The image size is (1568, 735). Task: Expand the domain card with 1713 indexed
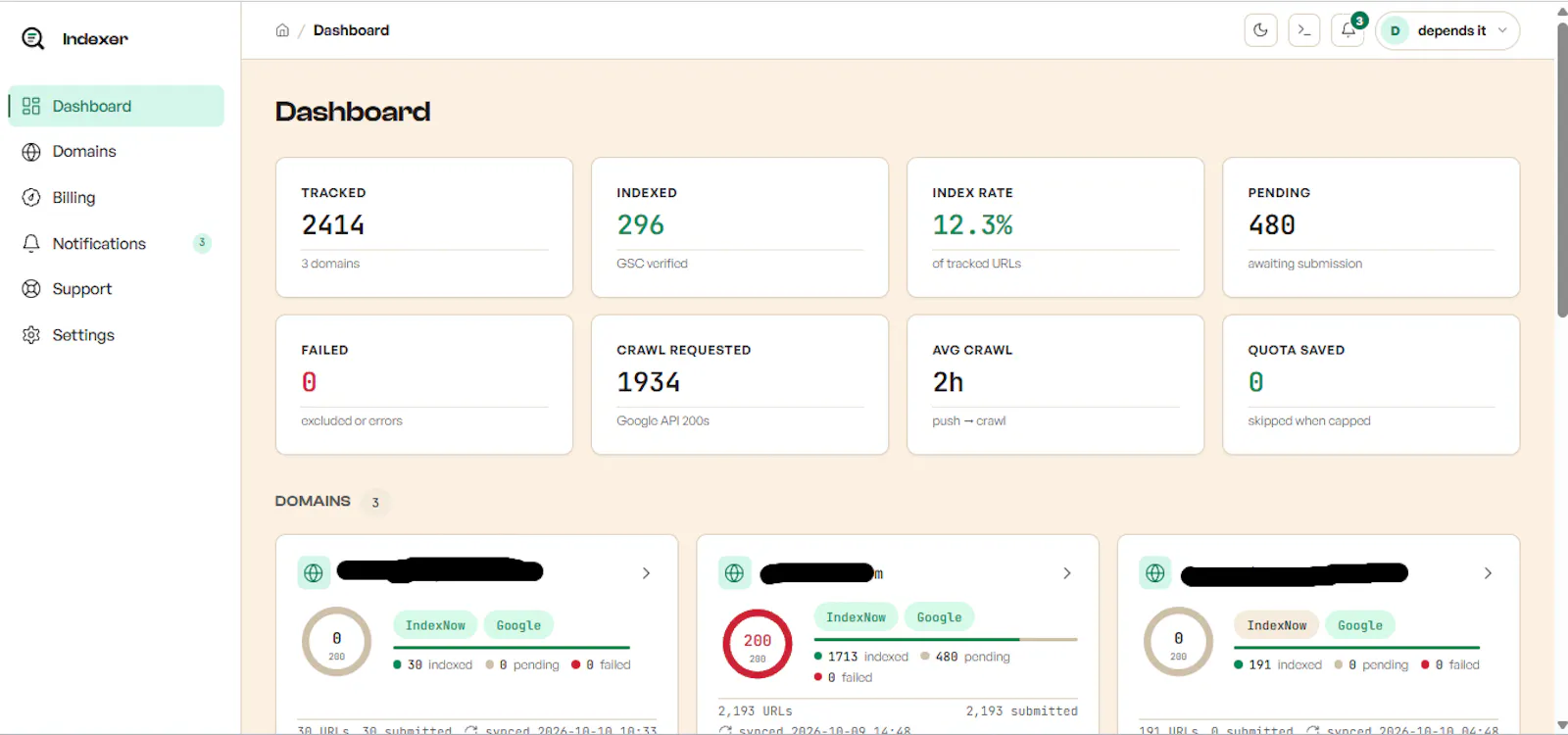(x=1067, y=573)
